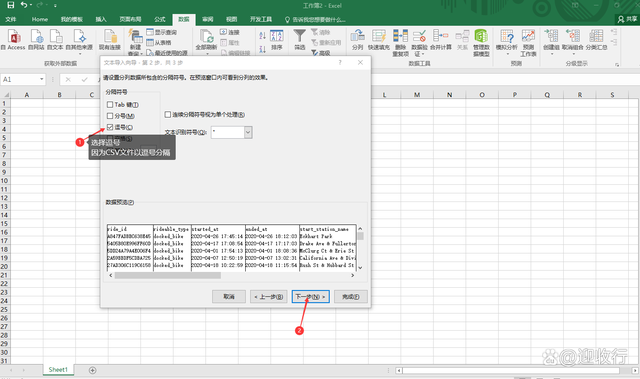This screenshot has height=379, width=640.
Task: Click 上一步 to go back
Action: coord(268,297)
